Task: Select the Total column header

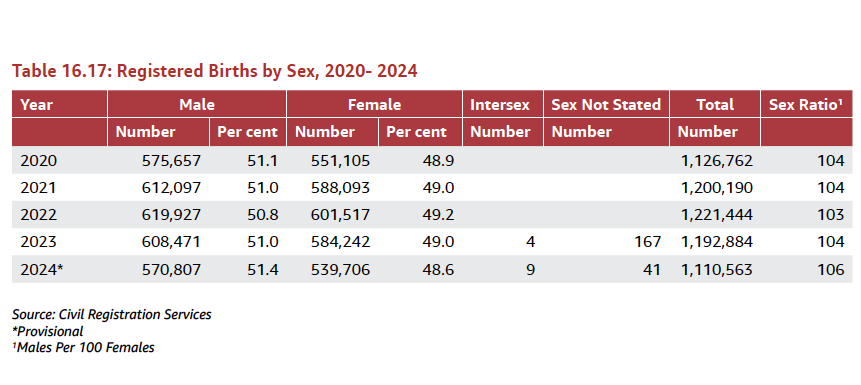Action: pos(715,104)
